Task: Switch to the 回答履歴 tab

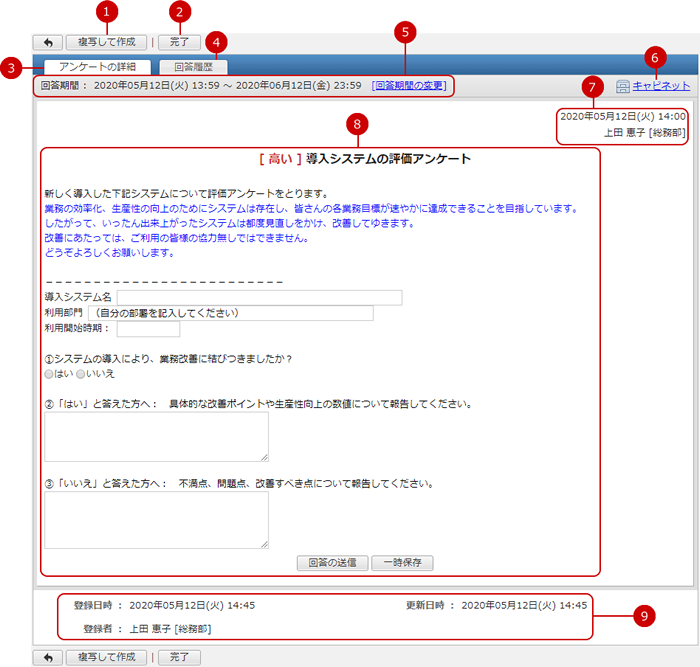Action: tap(192, 67)
